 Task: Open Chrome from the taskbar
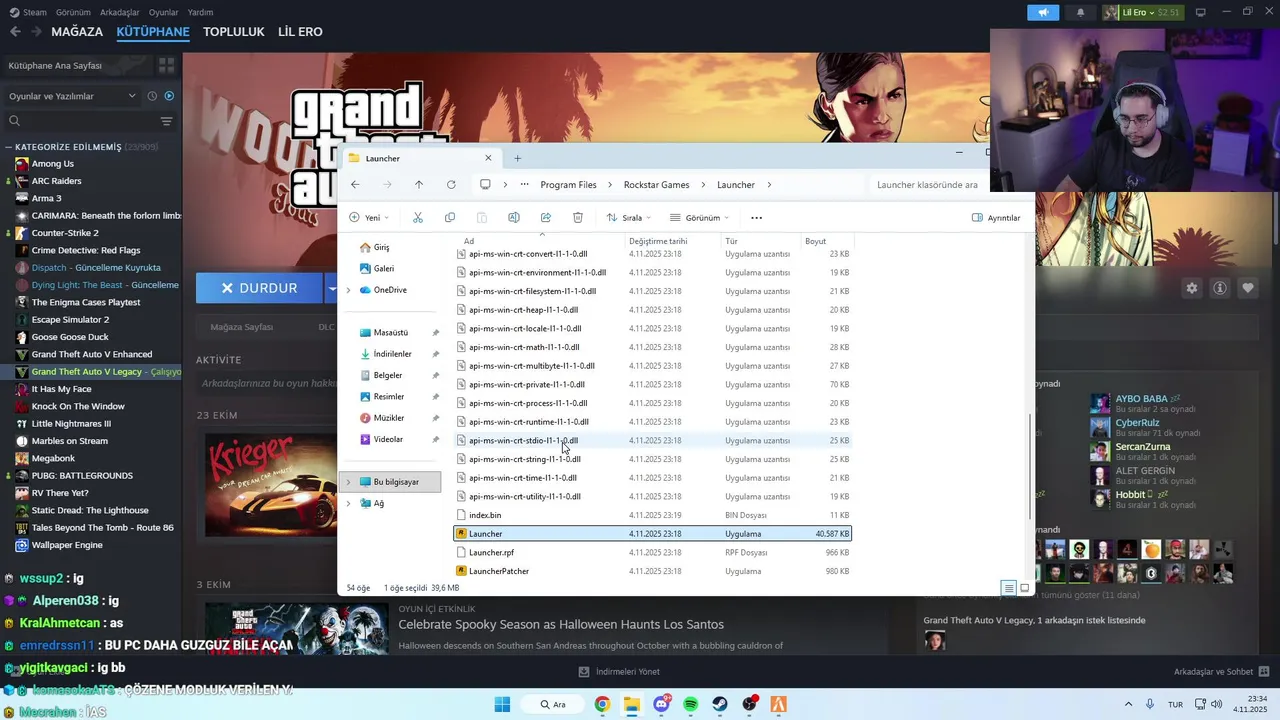pyautogui.click(x=602, y=704)
